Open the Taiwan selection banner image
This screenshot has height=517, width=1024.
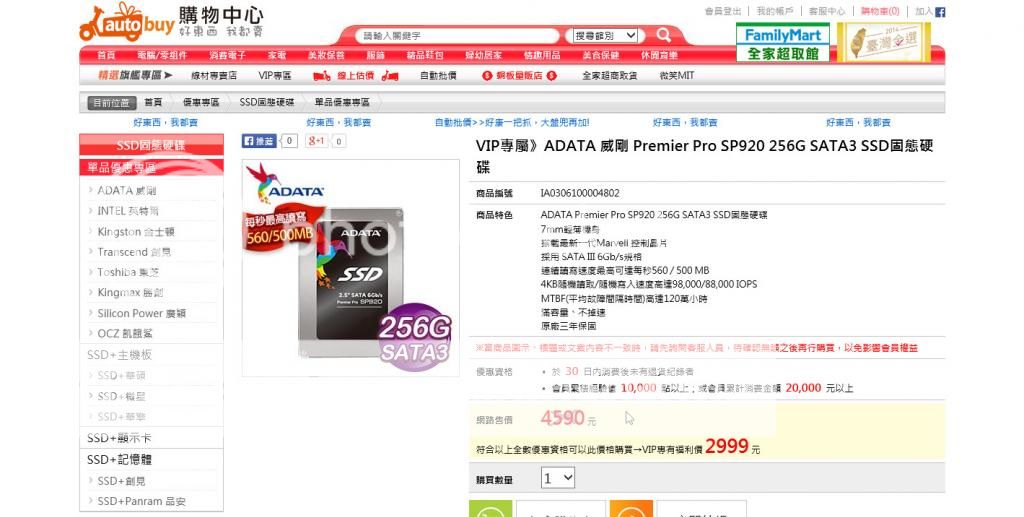click(884, 43)
